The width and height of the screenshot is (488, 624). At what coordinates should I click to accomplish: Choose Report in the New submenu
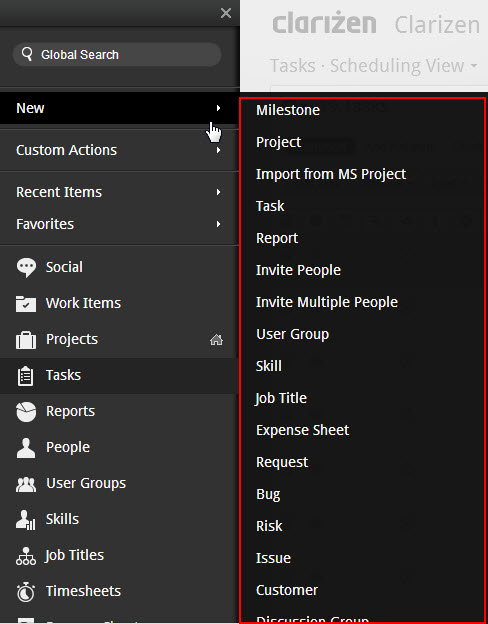pos(277,238)
